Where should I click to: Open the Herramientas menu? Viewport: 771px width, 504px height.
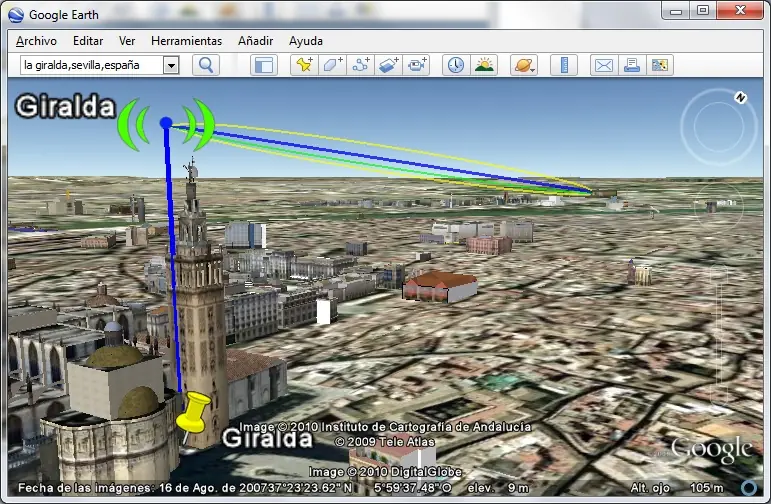click(186, 41)
